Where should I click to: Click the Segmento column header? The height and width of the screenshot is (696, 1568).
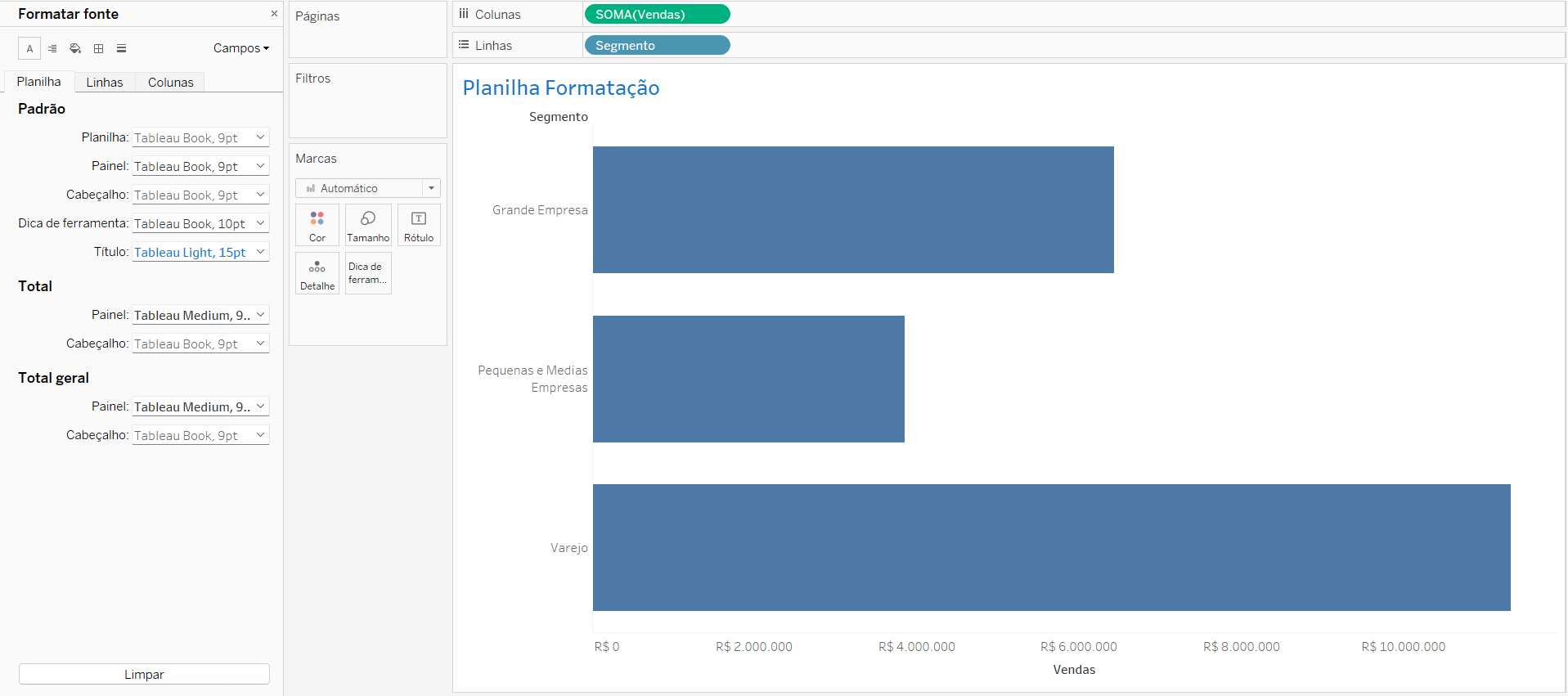coord(558,117)
